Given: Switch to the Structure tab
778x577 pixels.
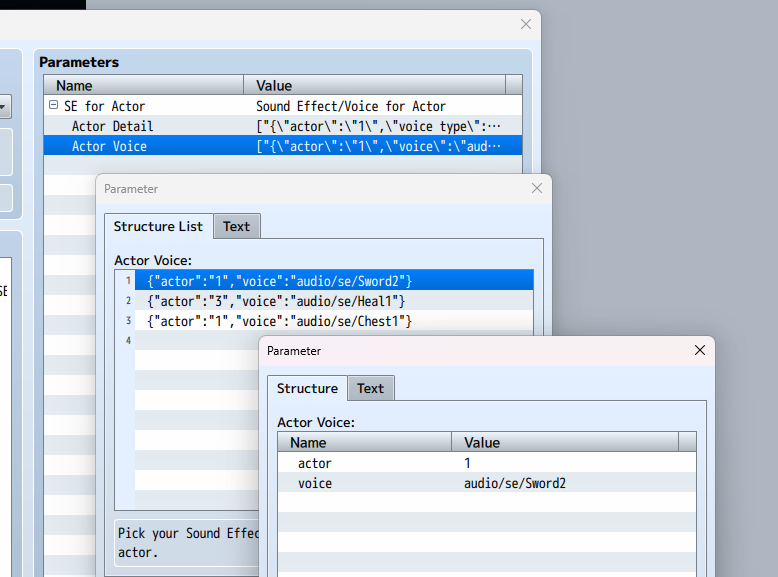Looking at the screenshot, I should (x=307, y=388).
